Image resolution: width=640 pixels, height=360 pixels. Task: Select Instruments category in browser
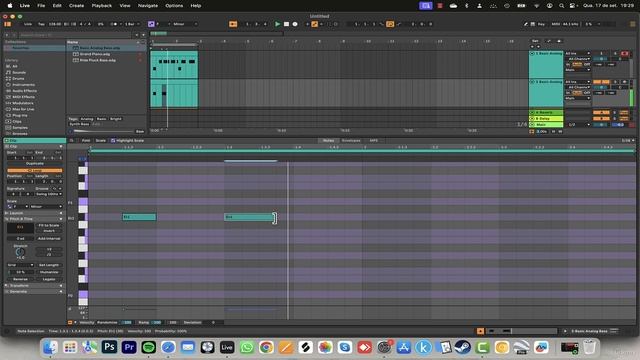pos(23,84)
